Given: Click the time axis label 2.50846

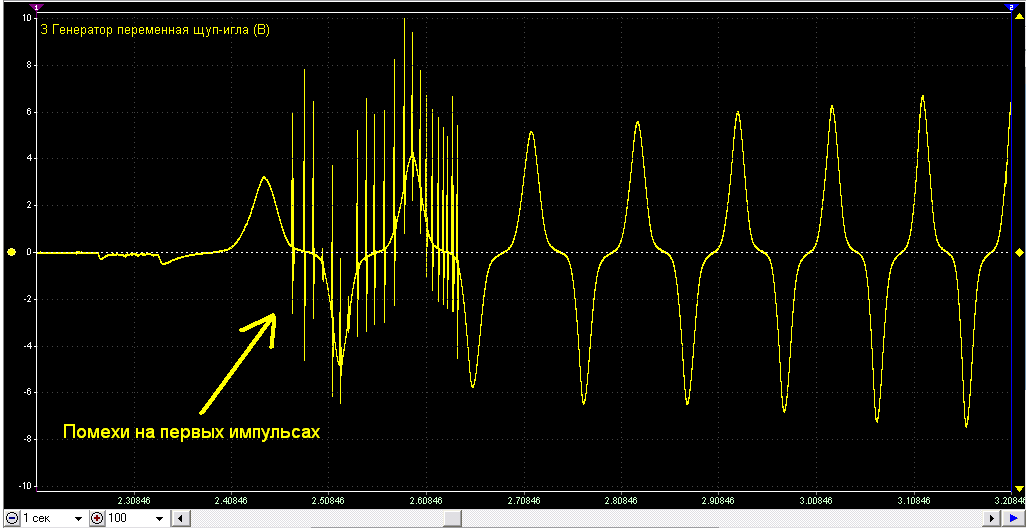Looking at the screenshot, I should pyautogui.click(x=329, y=501).
